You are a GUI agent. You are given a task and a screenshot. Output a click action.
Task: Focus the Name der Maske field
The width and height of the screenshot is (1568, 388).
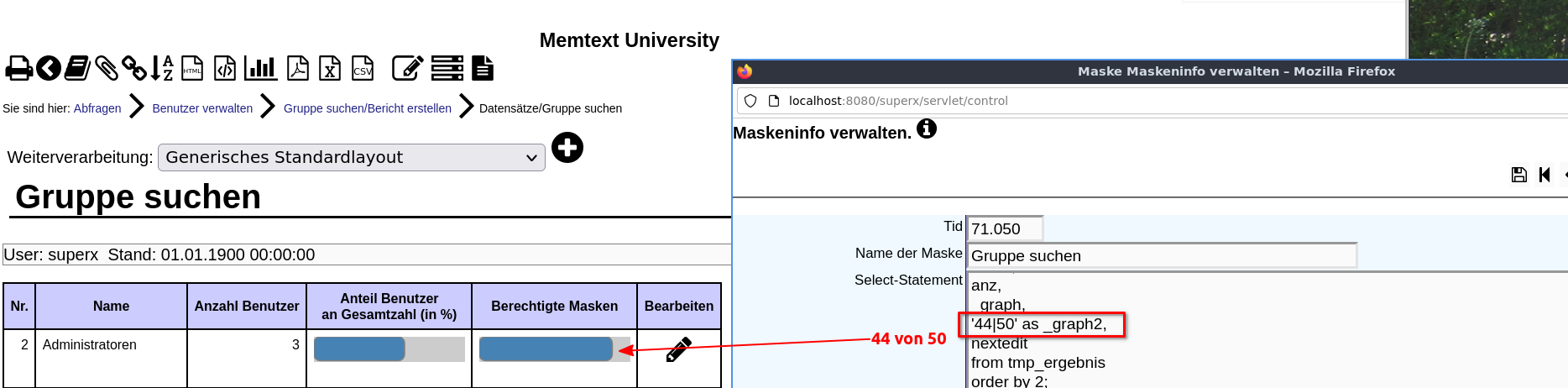pyautogui.click(x=1163, y=255)
